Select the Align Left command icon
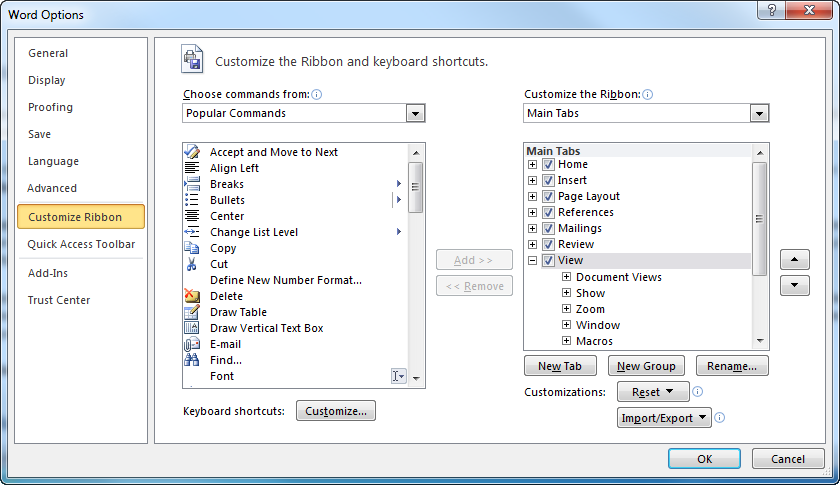 tap(192, 168)
